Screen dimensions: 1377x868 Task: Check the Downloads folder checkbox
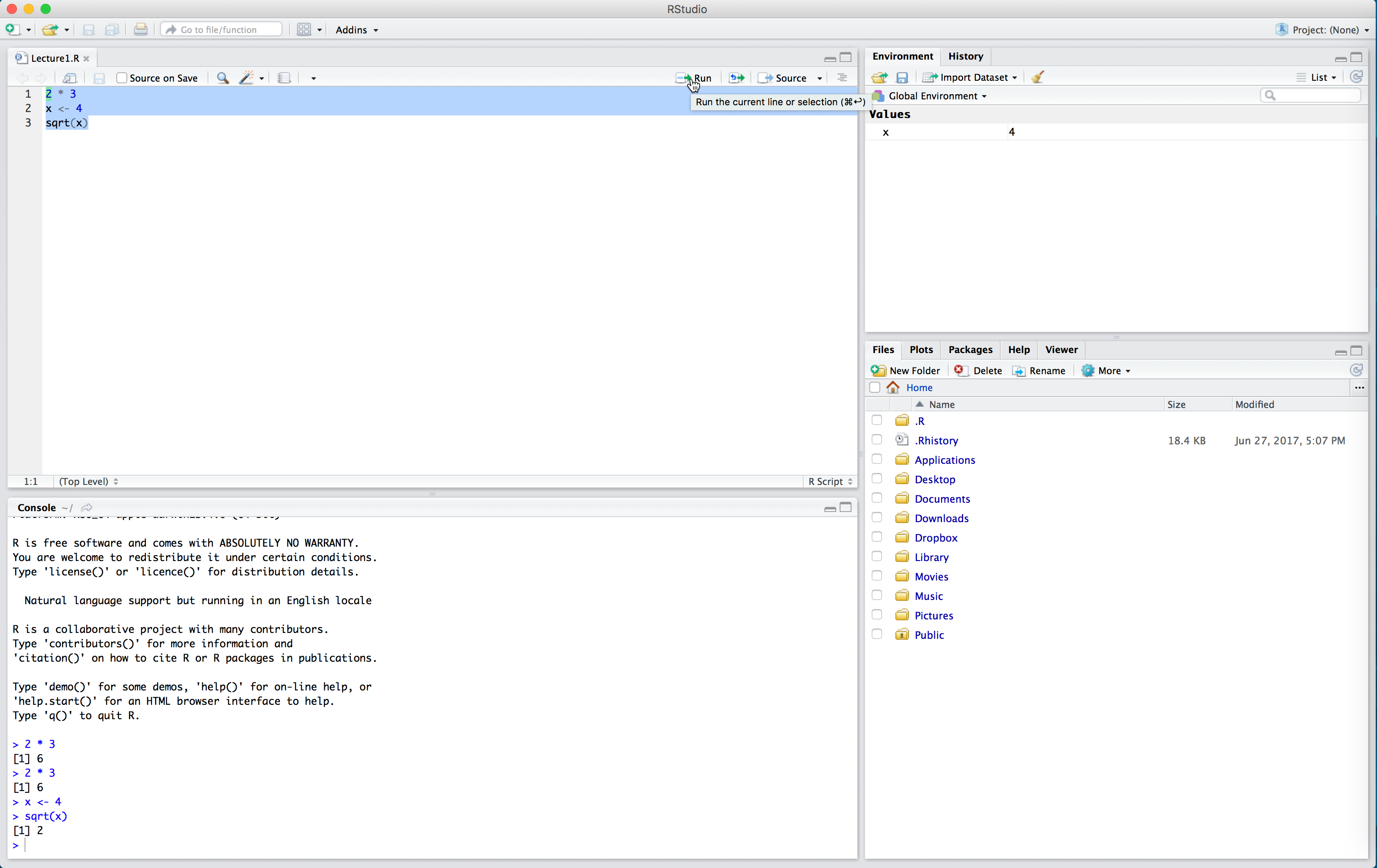coord(876,518)
